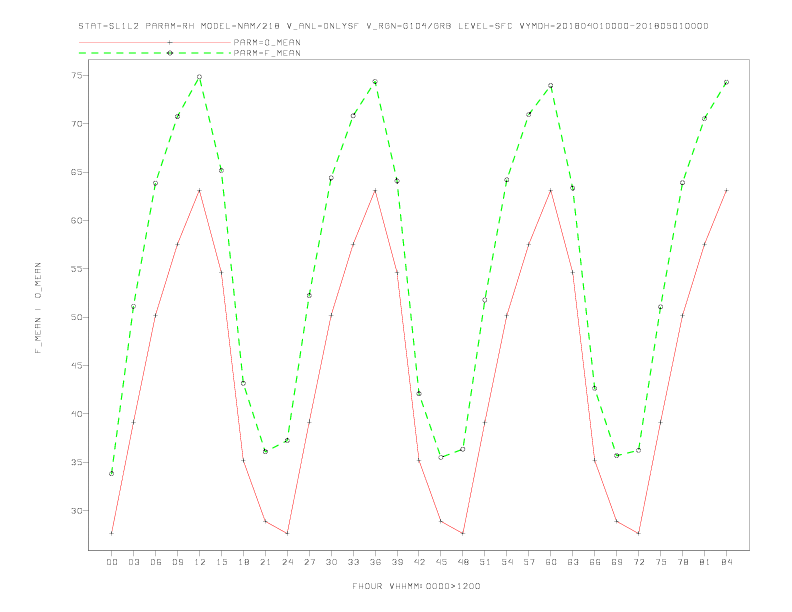Click x-axis tick label 72
792x612 pixels.
638,562
